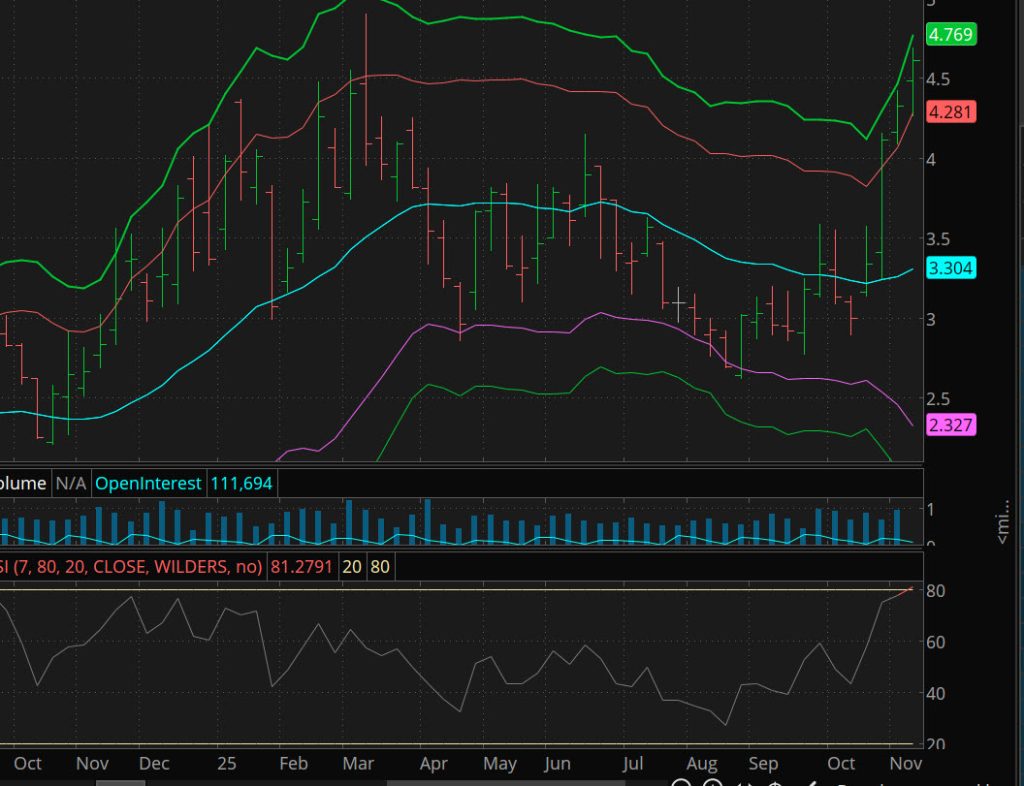Click the 80 overbought label in RSI header
1024x786 pixels.
(x=380, y=567)
